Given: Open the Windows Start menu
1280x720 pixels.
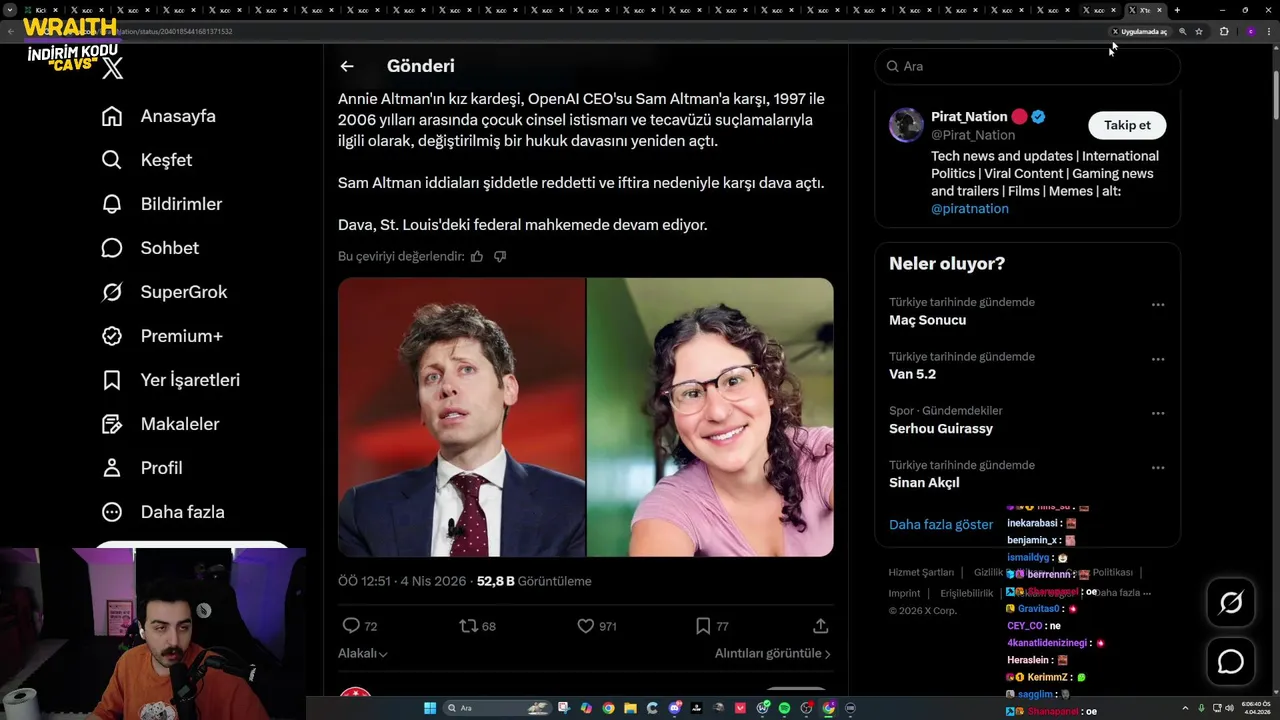Looking at the screenshot, I should (x=430, y=708).
